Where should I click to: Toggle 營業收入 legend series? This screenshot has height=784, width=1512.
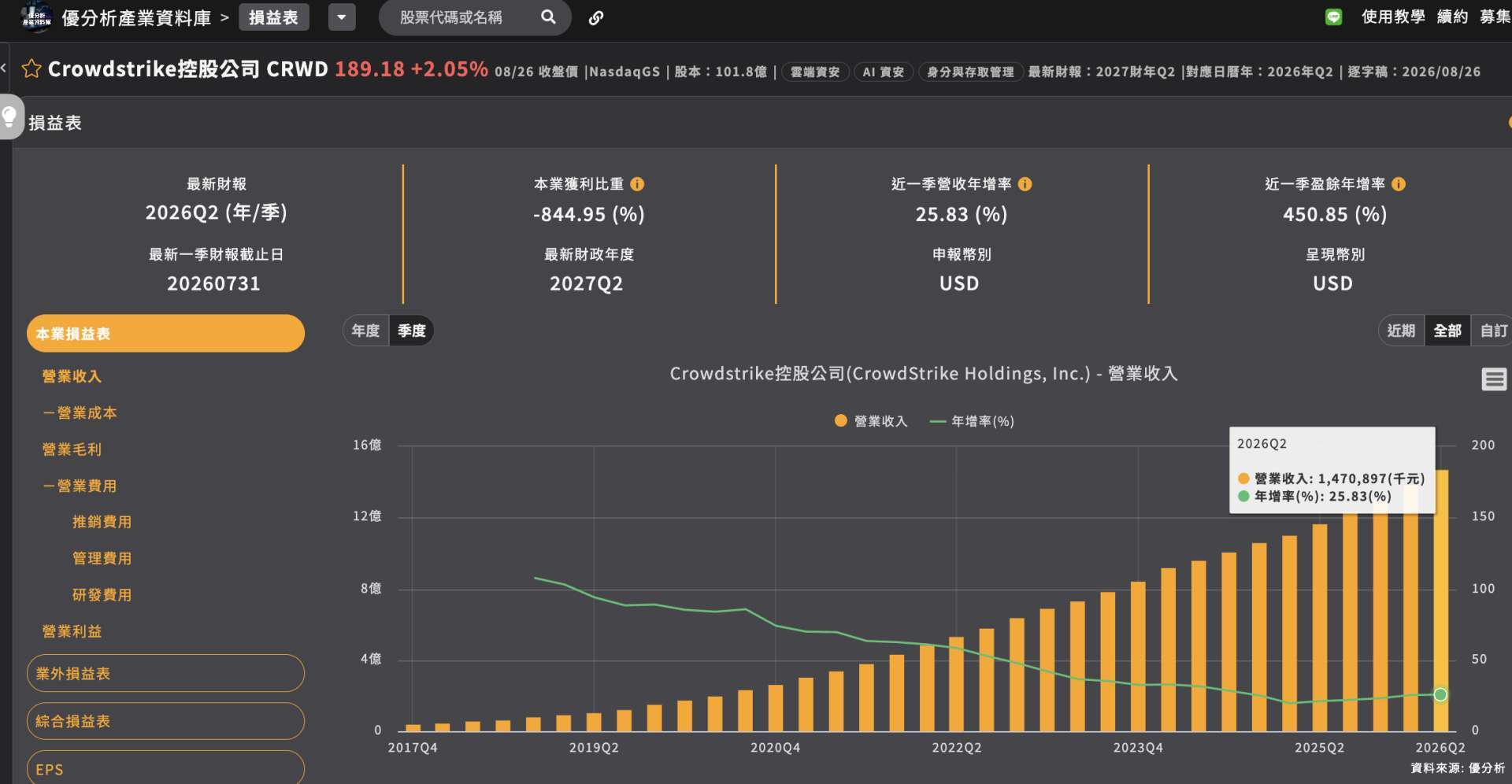point(871,421)
